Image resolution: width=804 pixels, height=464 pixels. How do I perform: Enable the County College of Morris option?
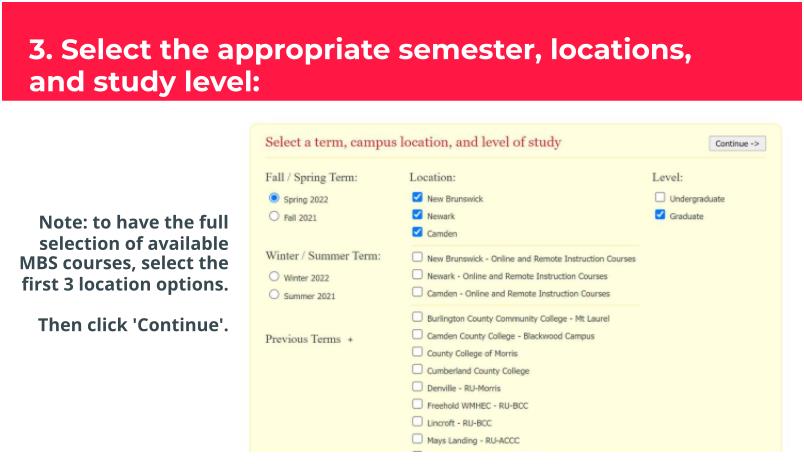[417, 353]
